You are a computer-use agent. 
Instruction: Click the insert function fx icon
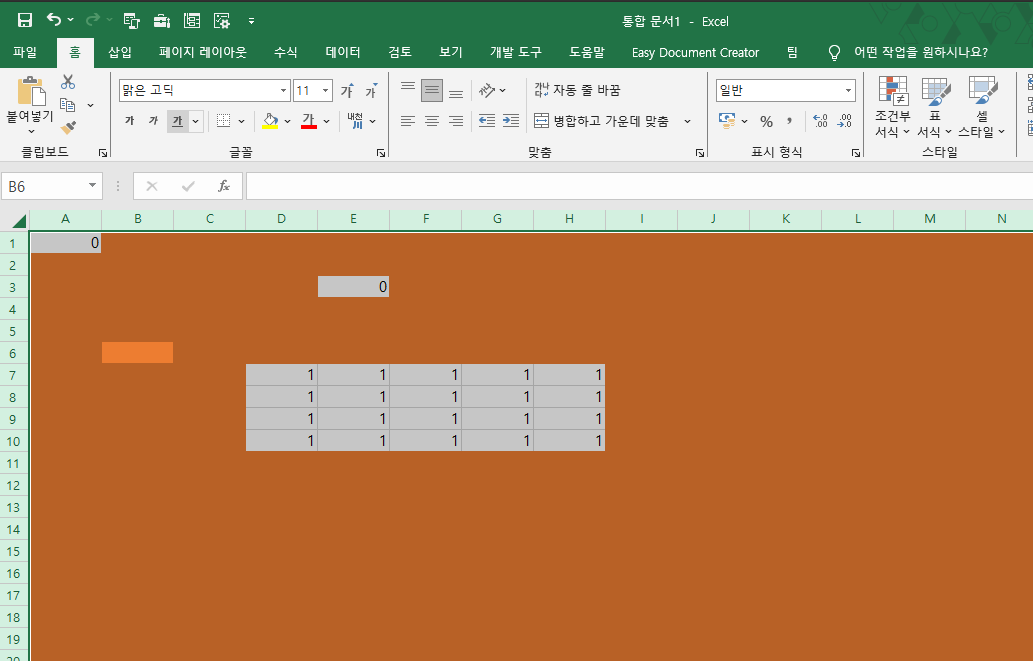point(224,187)
